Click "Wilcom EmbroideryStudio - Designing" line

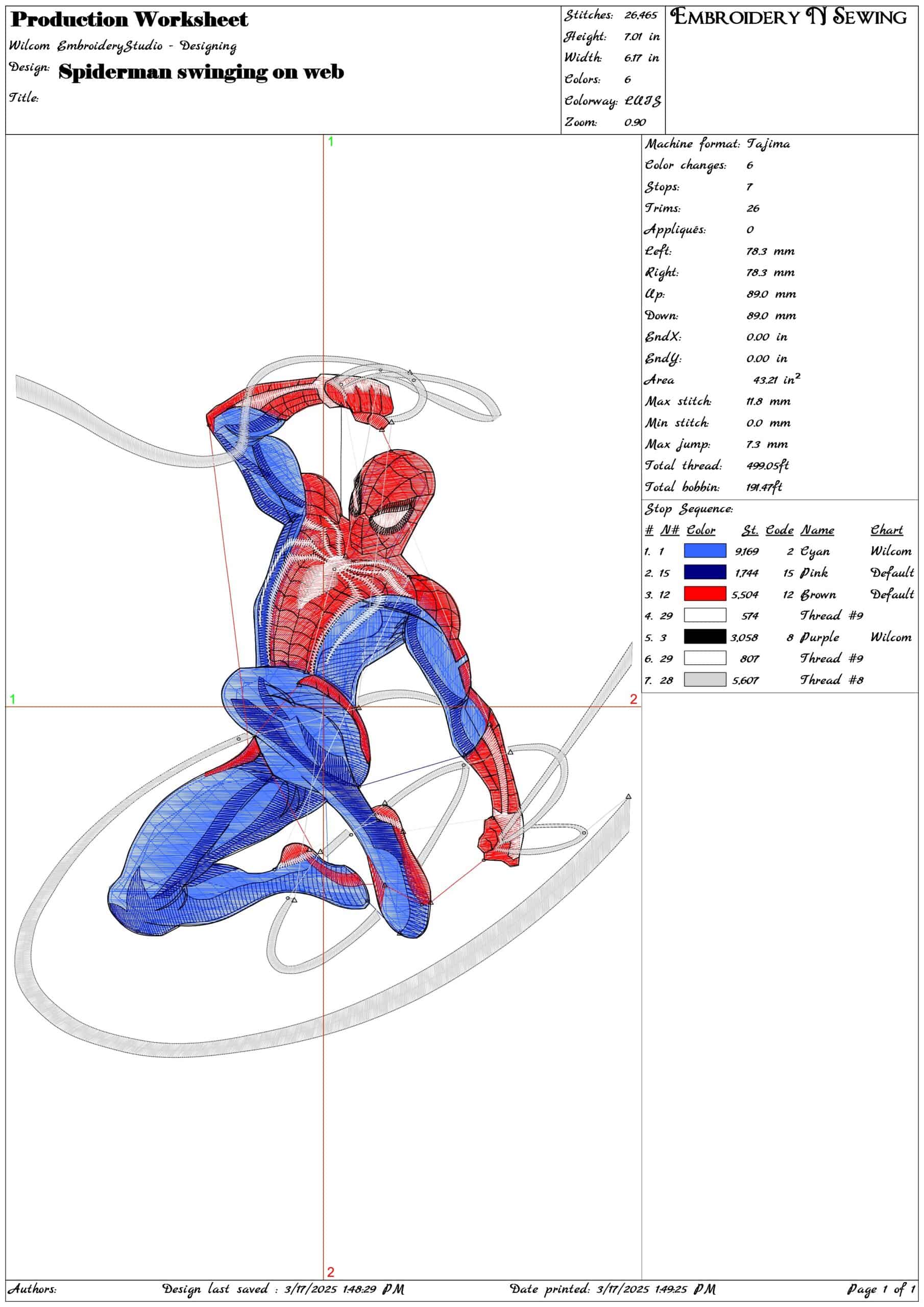(123, 46)
